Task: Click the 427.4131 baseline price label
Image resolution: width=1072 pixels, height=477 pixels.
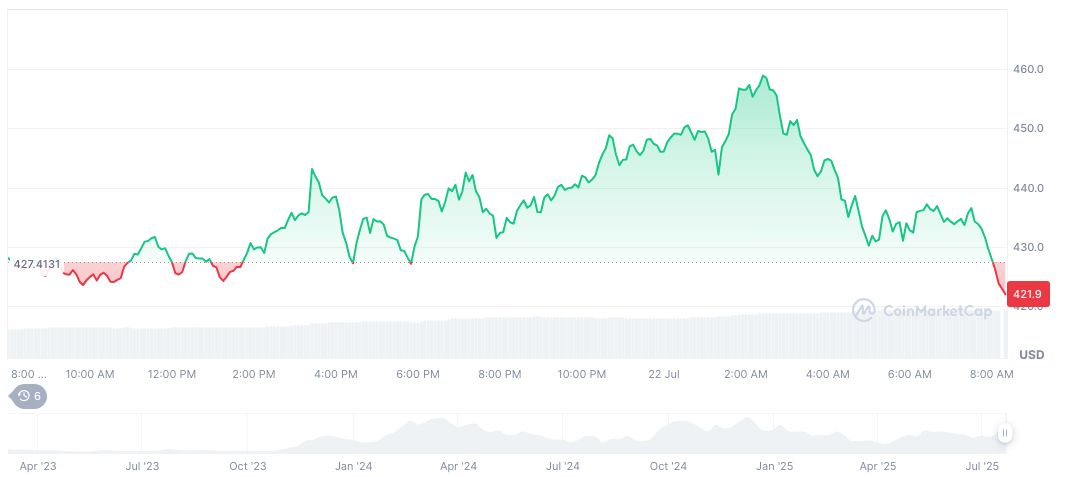Action: (x=37, y=264)
